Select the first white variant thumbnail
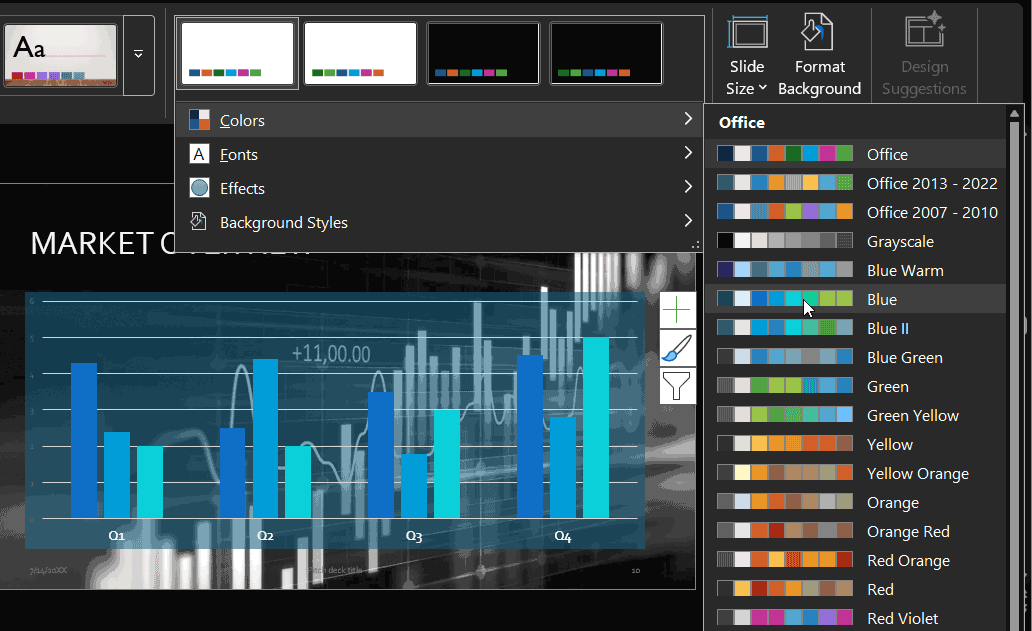 tap(237, 53)
